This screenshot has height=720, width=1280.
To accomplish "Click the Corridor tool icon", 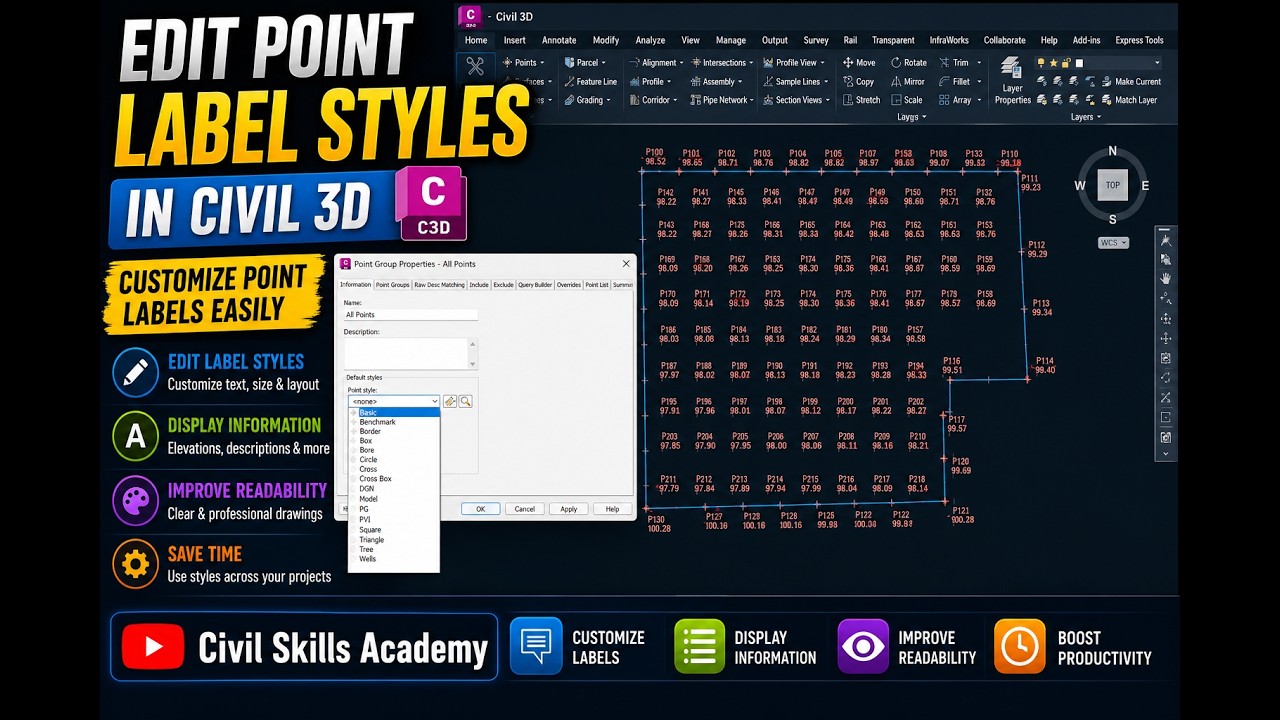I will click(634, 100).
